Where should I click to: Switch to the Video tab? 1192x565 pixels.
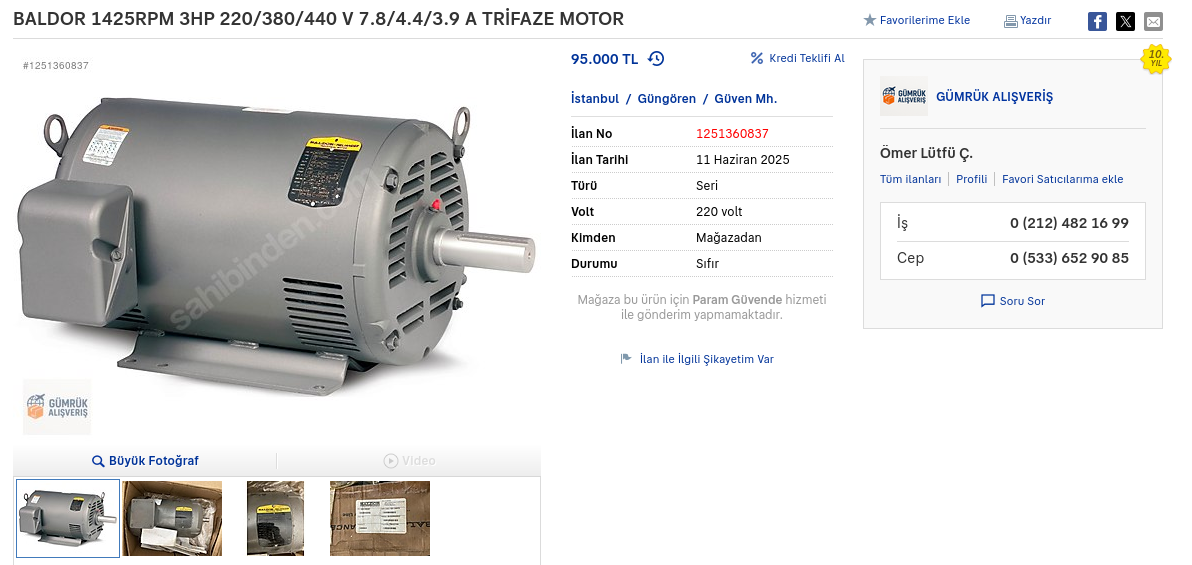(x=409, y=461)
